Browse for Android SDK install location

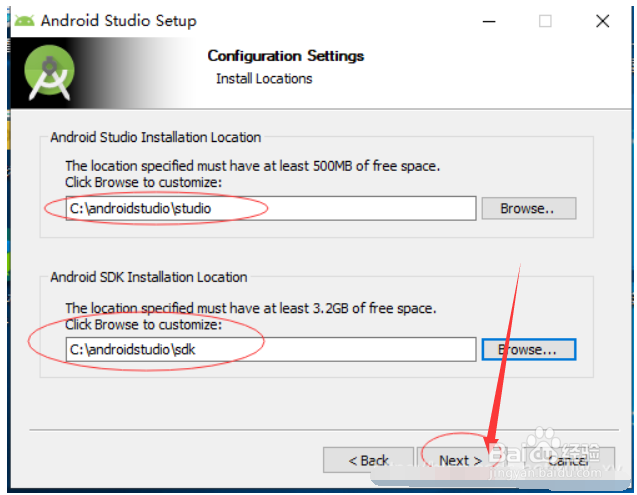tap(529, 350)
